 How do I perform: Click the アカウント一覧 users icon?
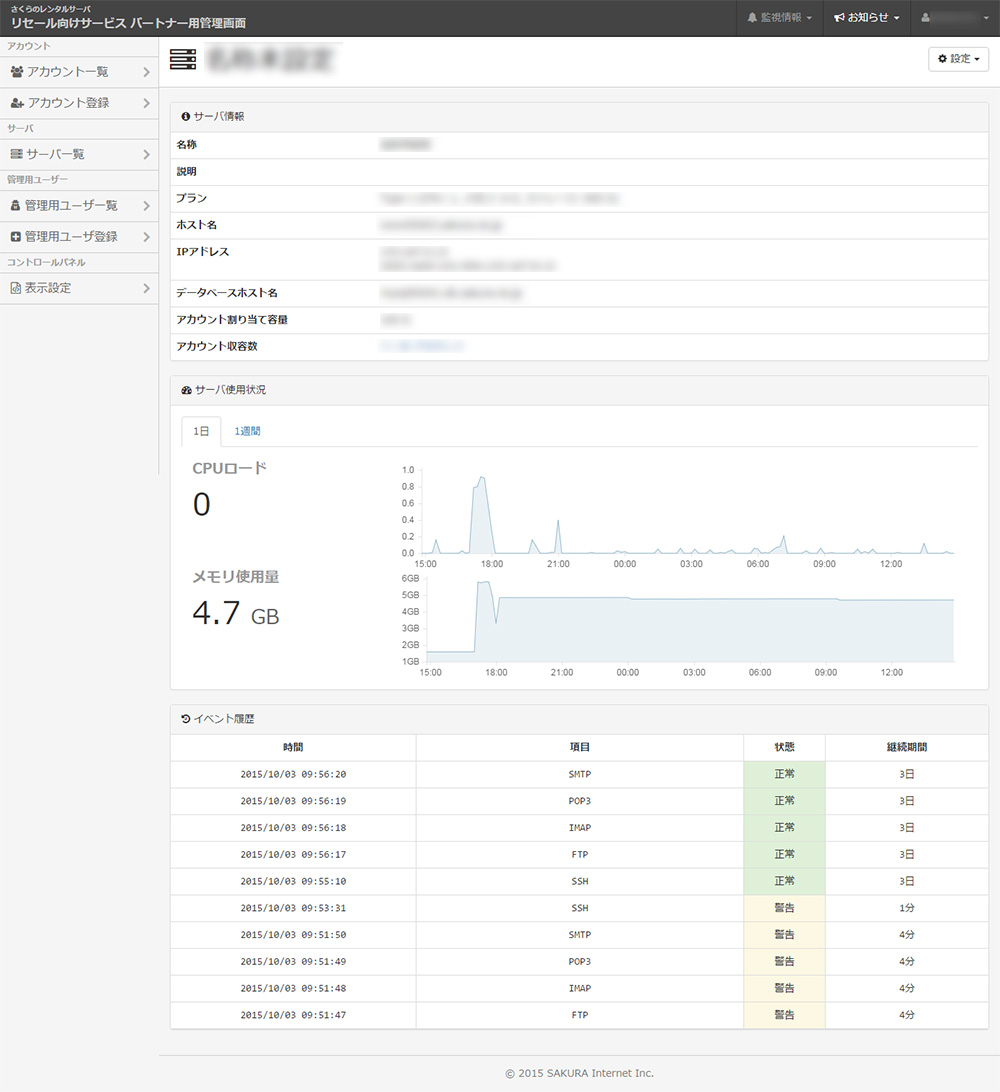click(x=17, y=72)
